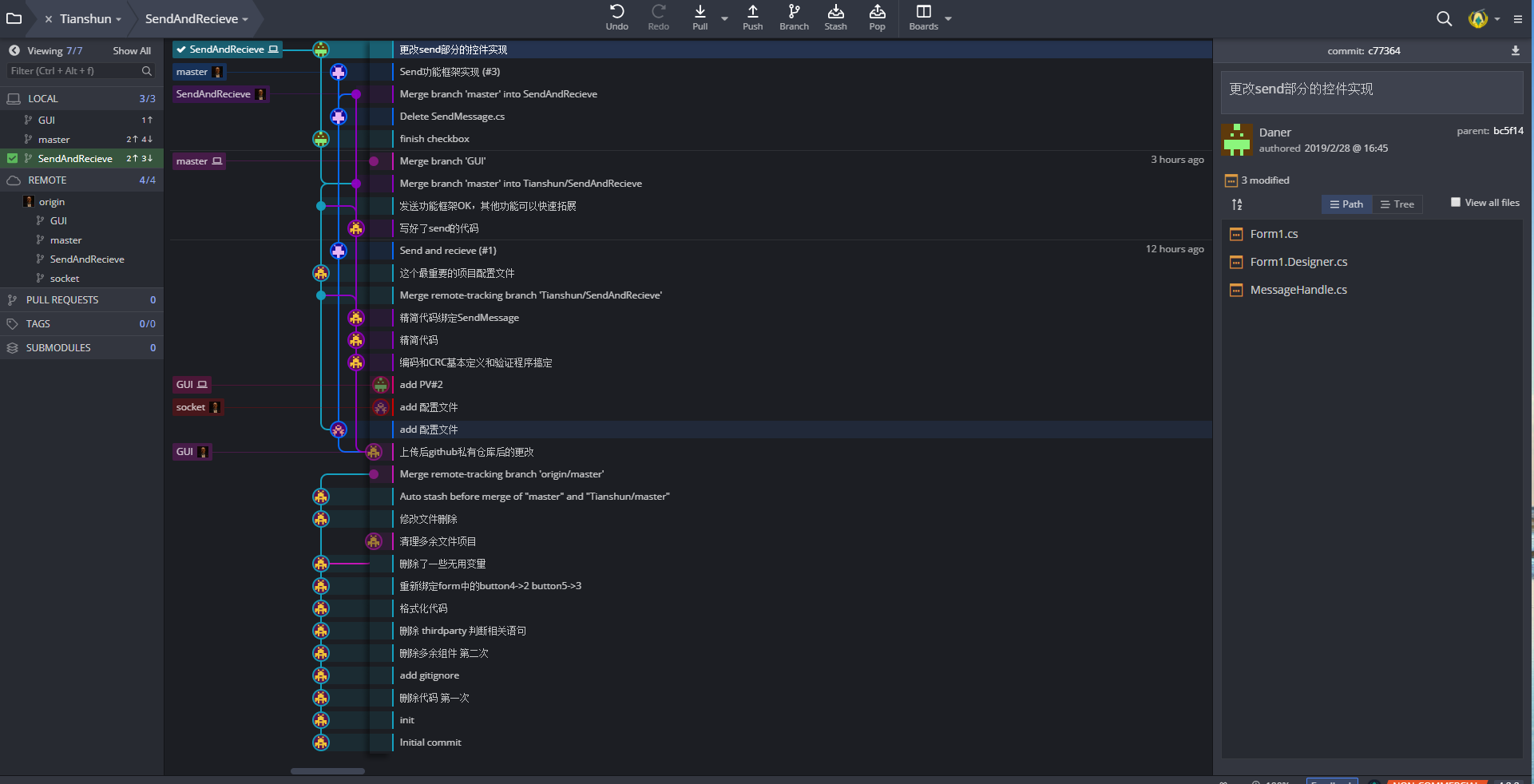Open the hamburger main menu
The image size is (1534, 784).
[1518, 19]
